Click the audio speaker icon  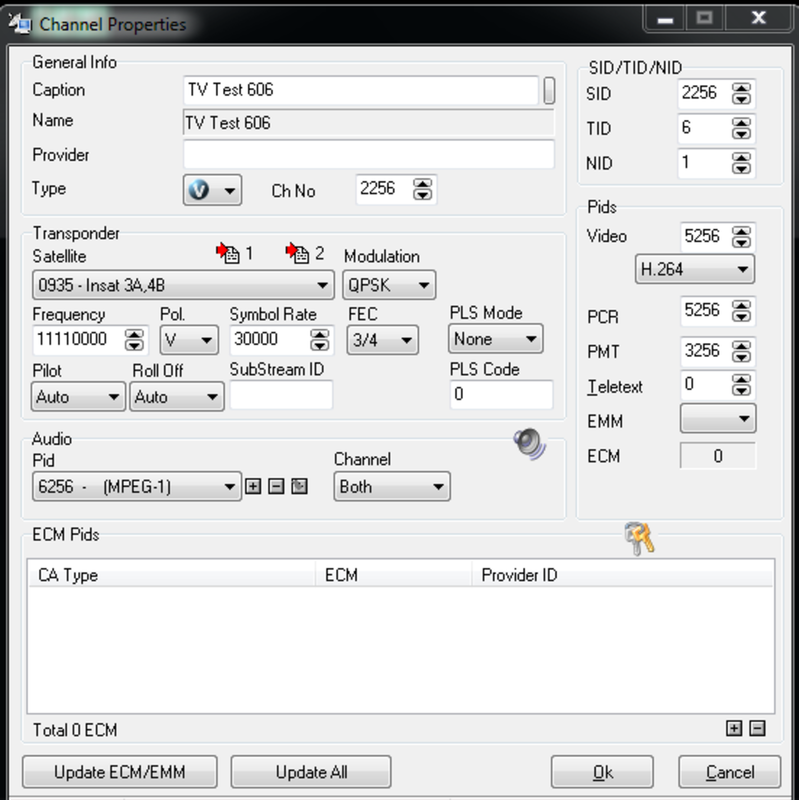tap(529, 443)
